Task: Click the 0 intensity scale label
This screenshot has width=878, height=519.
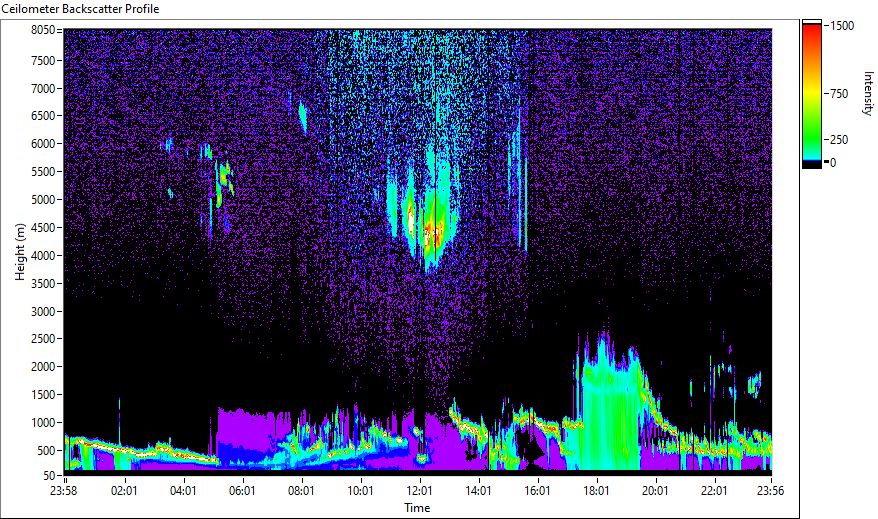Action: click(833, 163)
